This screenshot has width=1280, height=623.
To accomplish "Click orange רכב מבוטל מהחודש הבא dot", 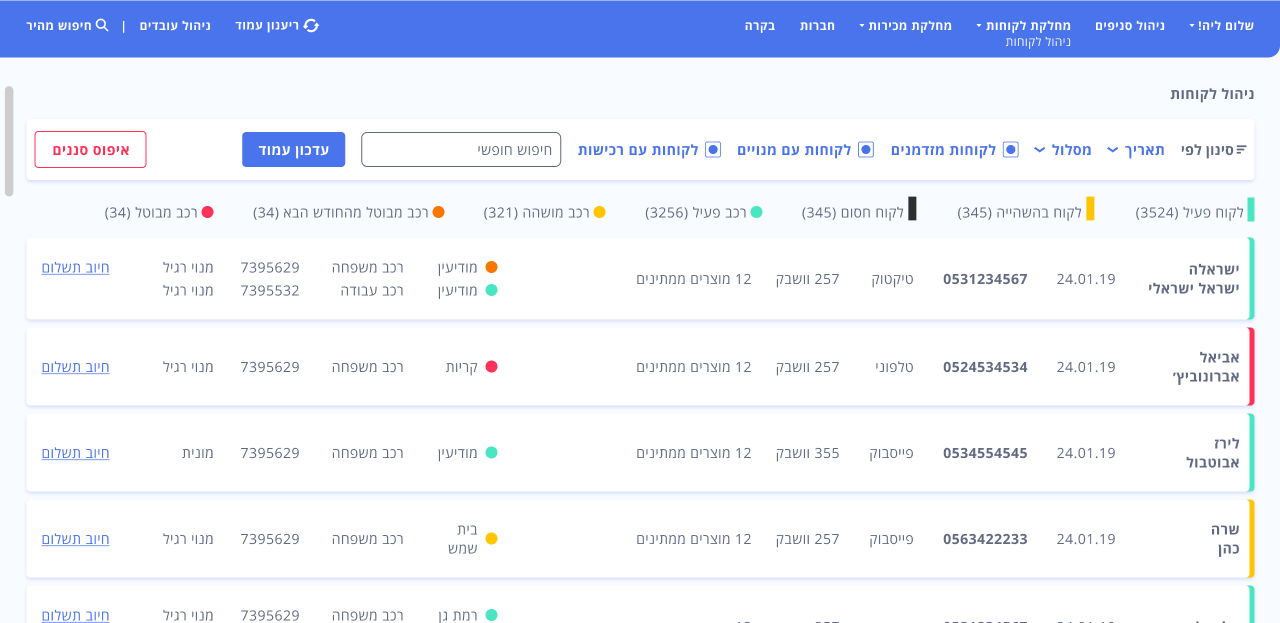I will coord(439,212).
